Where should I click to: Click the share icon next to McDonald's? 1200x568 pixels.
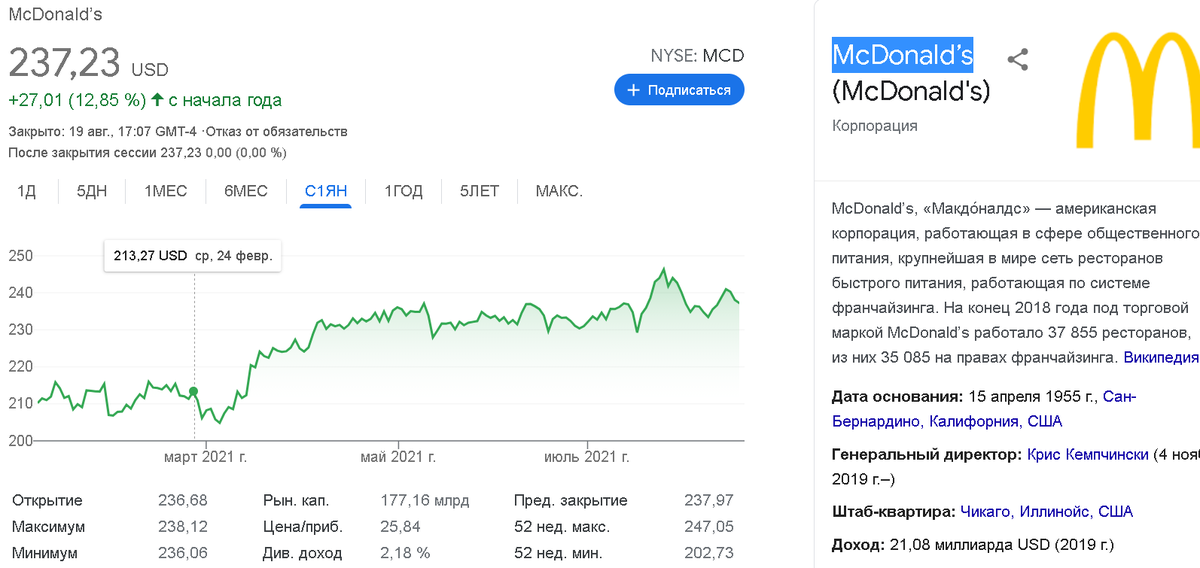tap(1017, 59)
